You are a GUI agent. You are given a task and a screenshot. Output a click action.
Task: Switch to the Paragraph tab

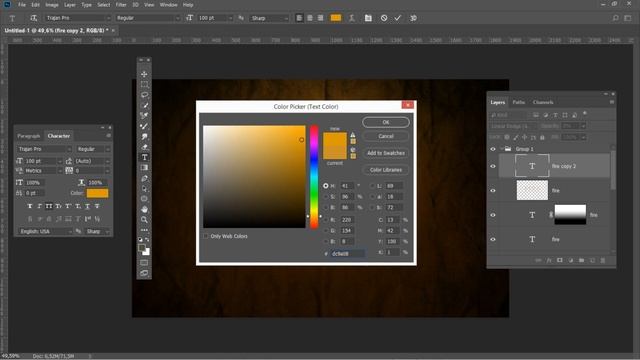click(29, 136)
